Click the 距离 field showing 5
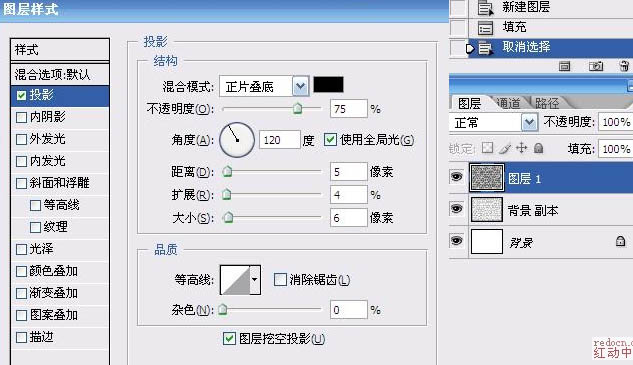Viewport: 633px width, 365px height. pos(349,172)
